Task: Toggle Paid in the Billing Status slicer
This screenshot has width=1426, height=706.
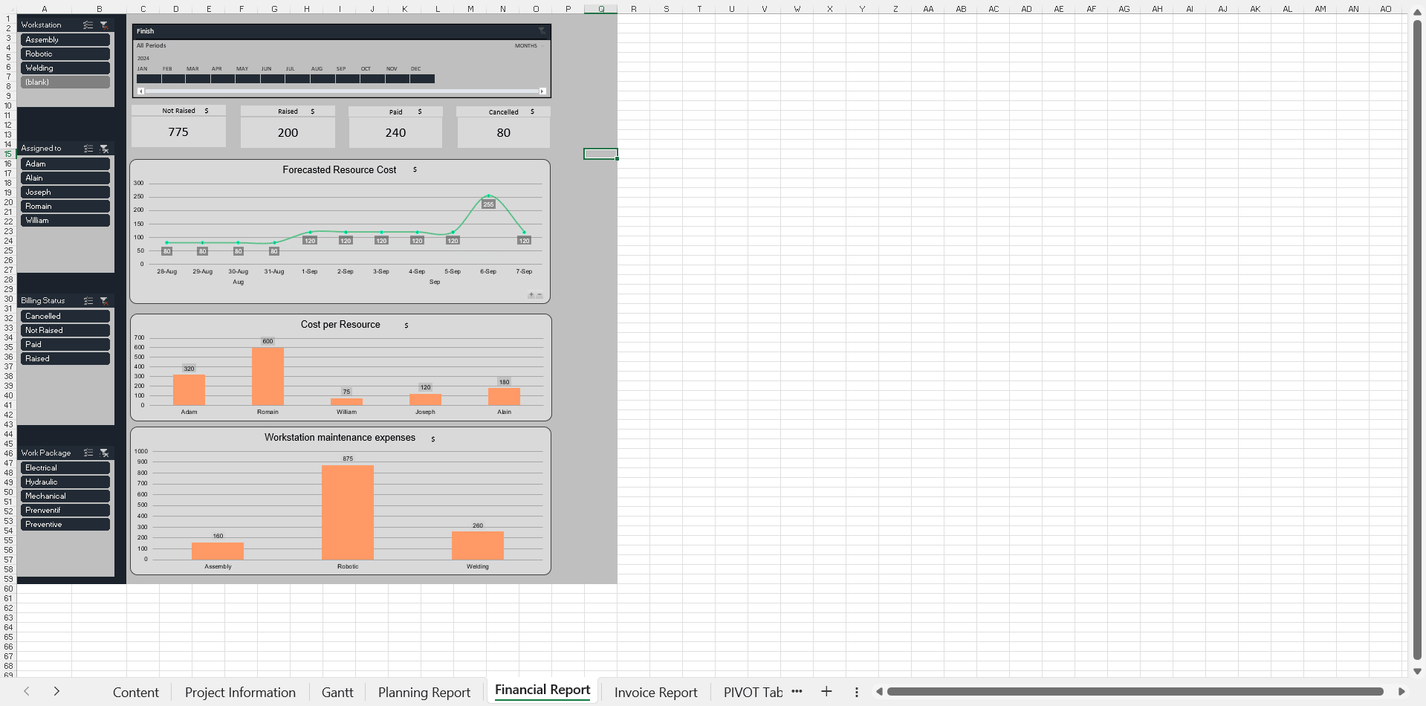Action: click(64, 343)
